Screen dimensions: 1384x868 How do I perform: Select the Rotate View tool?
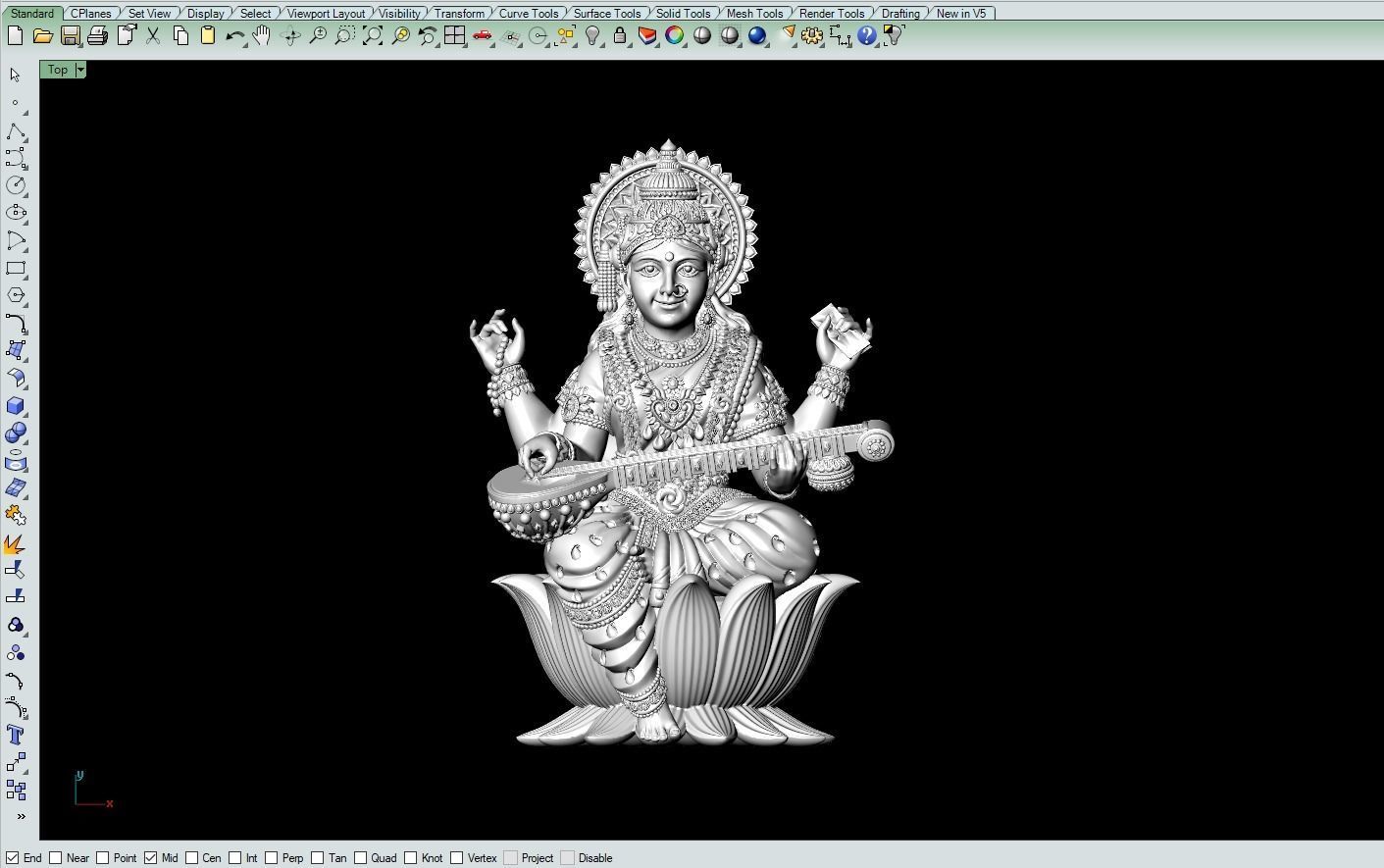coord(290,36)
